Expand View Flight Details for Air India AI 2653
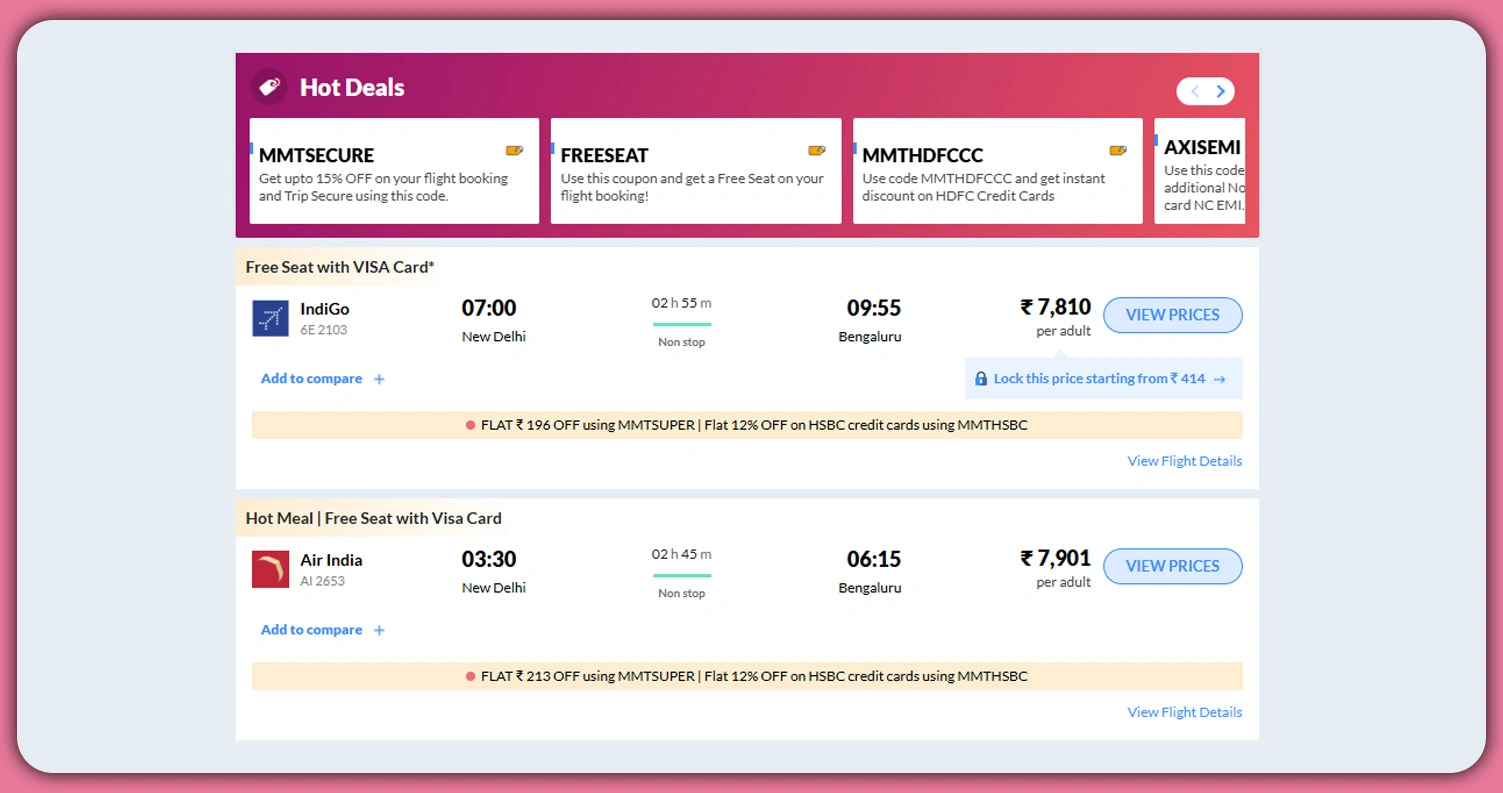The image size is (1503, 793). (x=1184, y=712)
